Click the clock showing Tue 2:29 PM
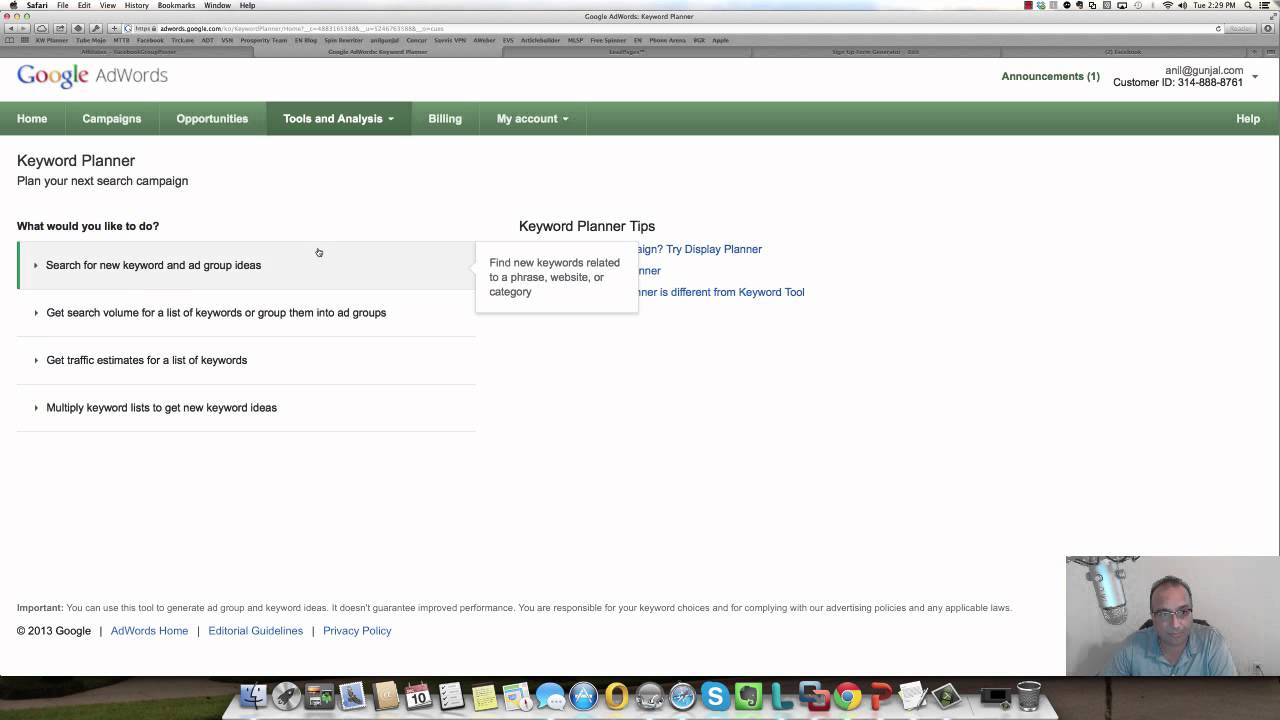This screenshot has height=720, width=1280. click(1215, 5)
